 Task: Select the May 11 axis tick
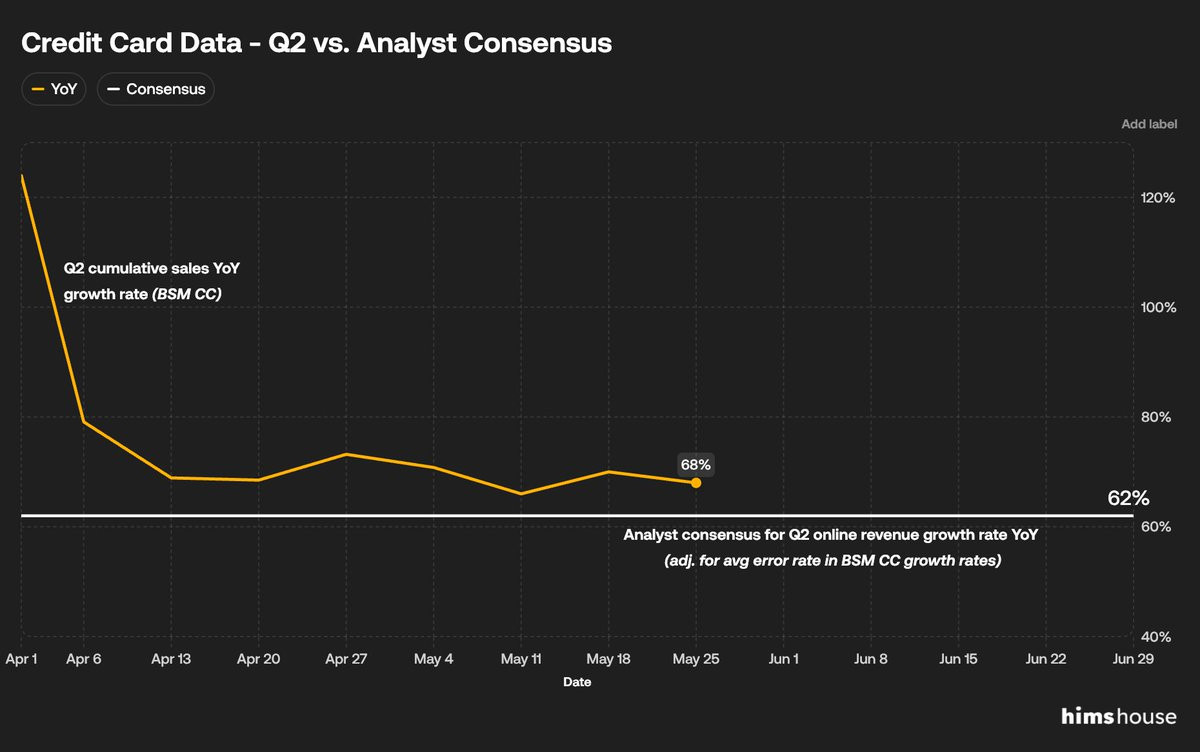tap(521, 659)
